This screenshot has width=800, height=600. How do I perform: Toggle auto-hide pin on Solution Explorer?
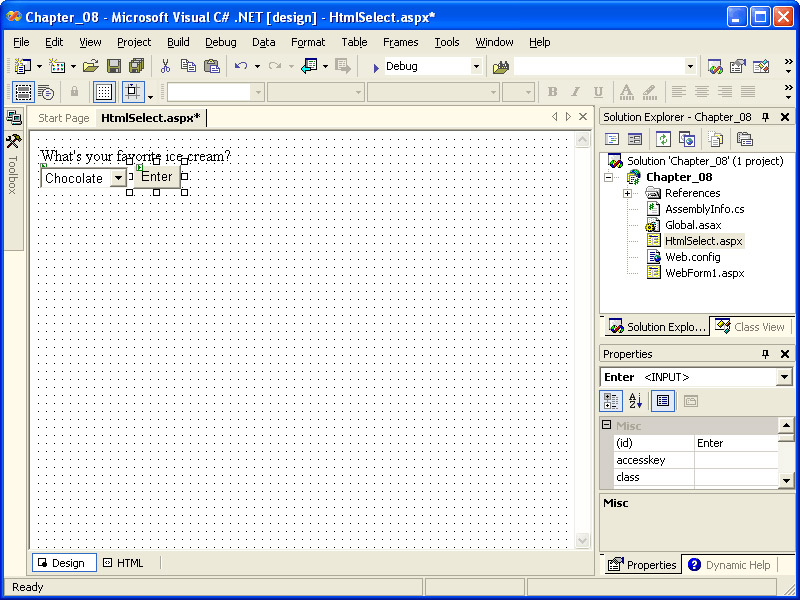pyautogui.click(x=766, y=117)
